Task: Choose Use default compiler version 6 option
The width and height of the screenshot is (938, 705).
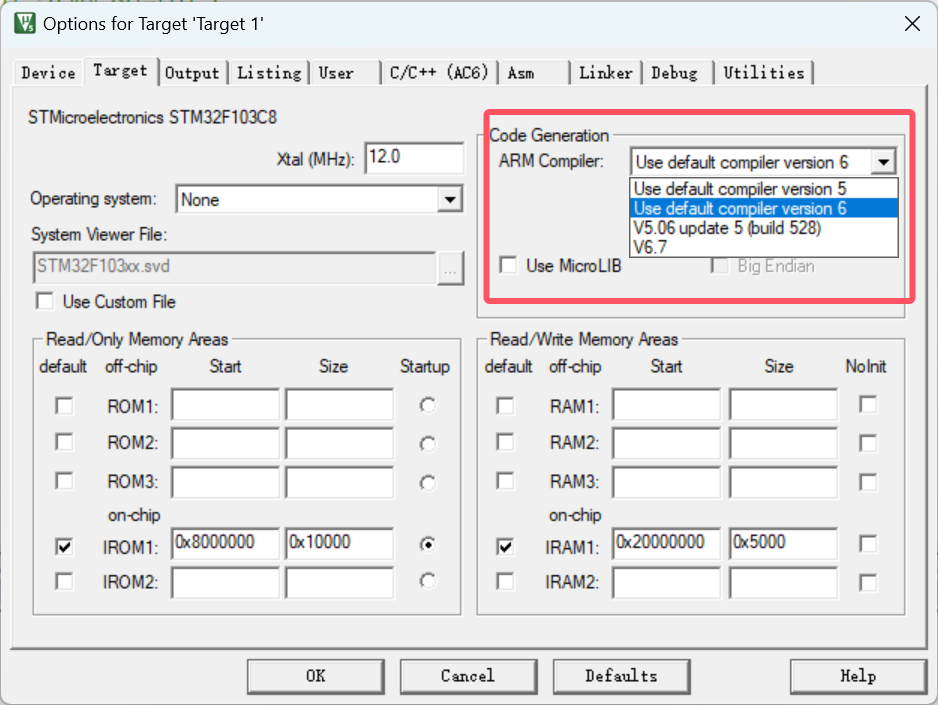Action: click(x=763, y=208)
